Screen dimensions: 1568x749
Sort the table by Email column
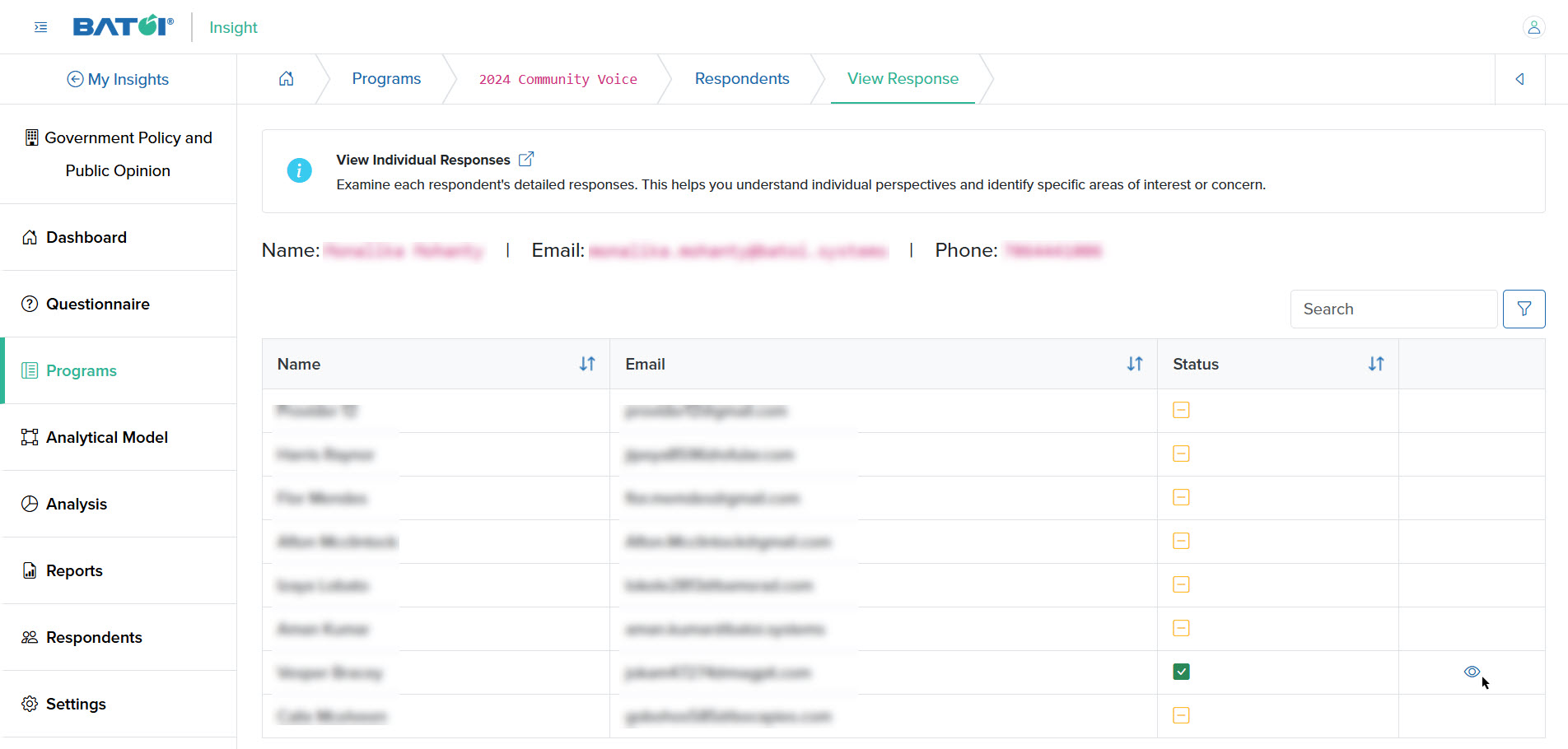point(1135,364)
